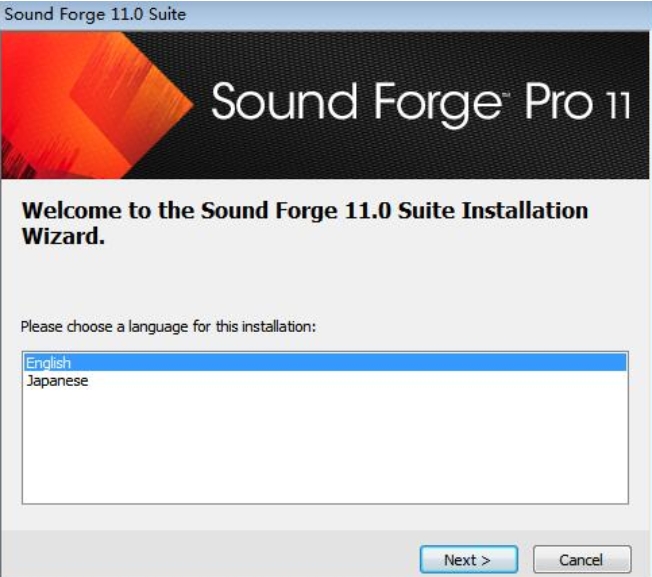The width and height of the screenshot is (652, 577).
Task: Click the word "Wizard." in the heading
Action: (63, 236)
